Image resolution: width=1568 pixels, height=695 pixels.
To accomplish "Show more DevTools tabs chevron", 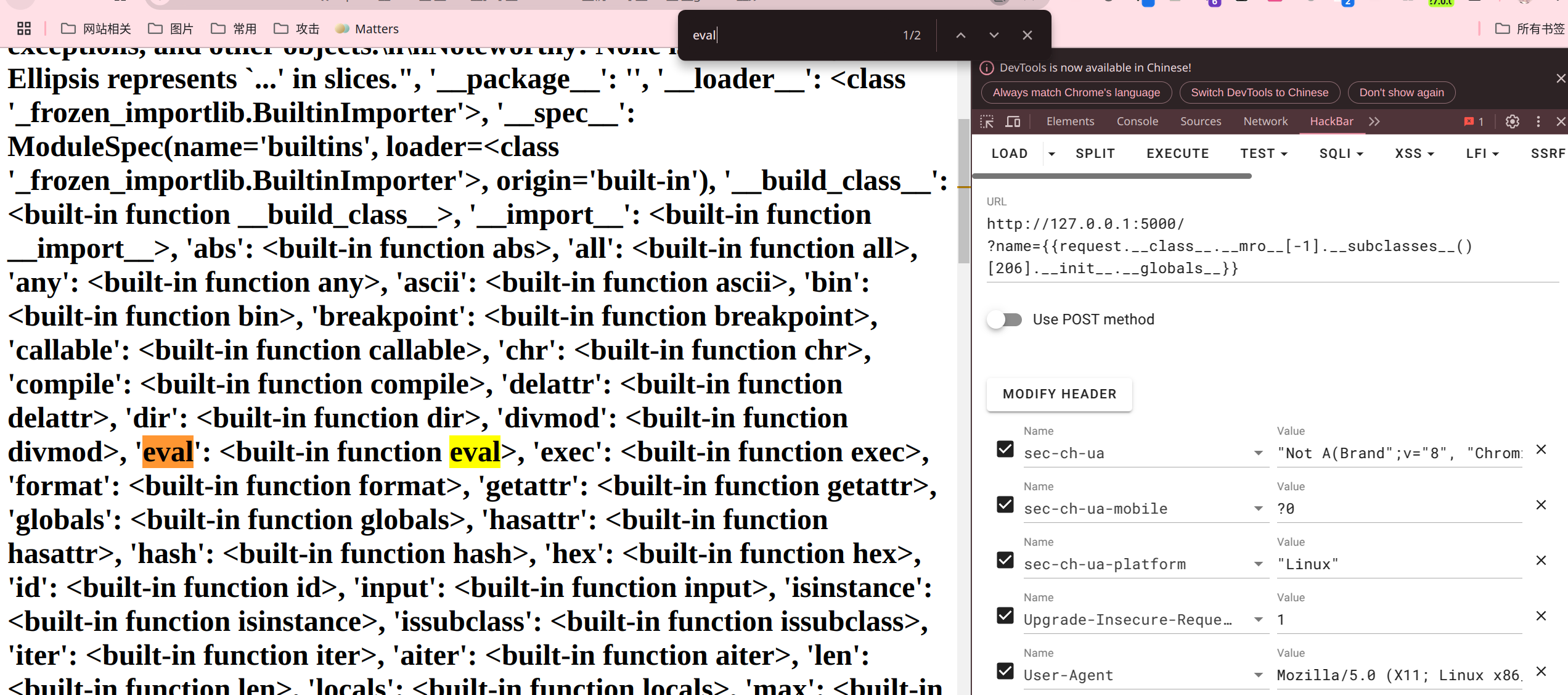I will pos(1374,121).
